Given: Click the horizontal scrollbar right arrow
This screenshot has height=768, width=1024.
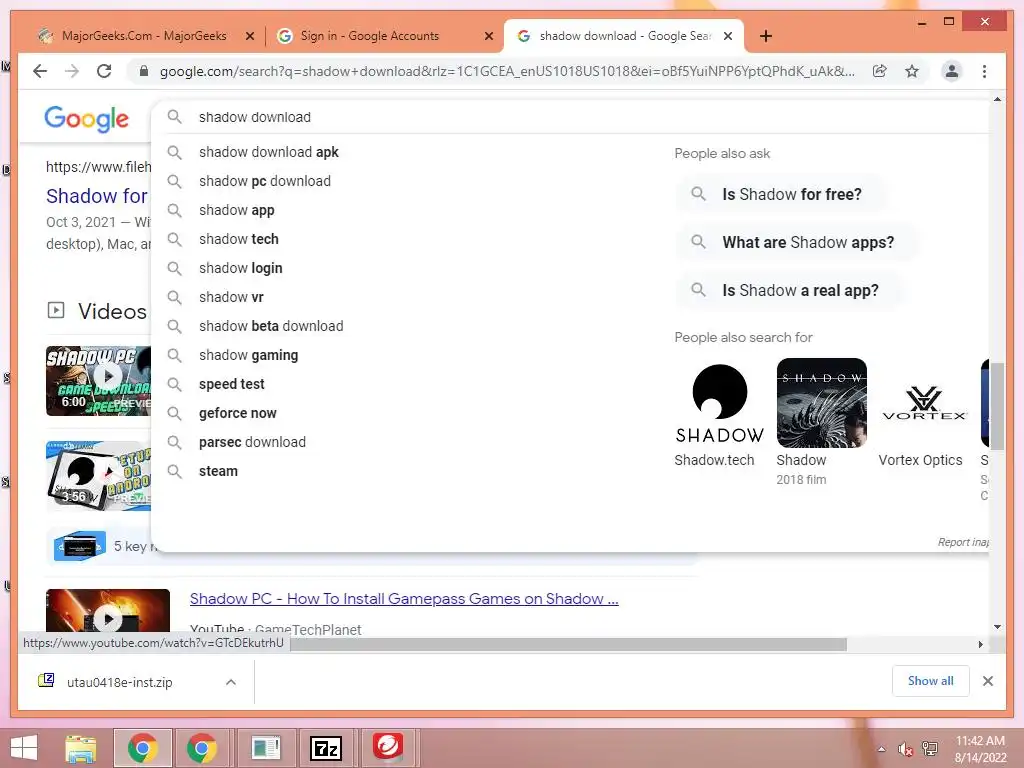Looking at the screenshot, I should pos(980,645).
